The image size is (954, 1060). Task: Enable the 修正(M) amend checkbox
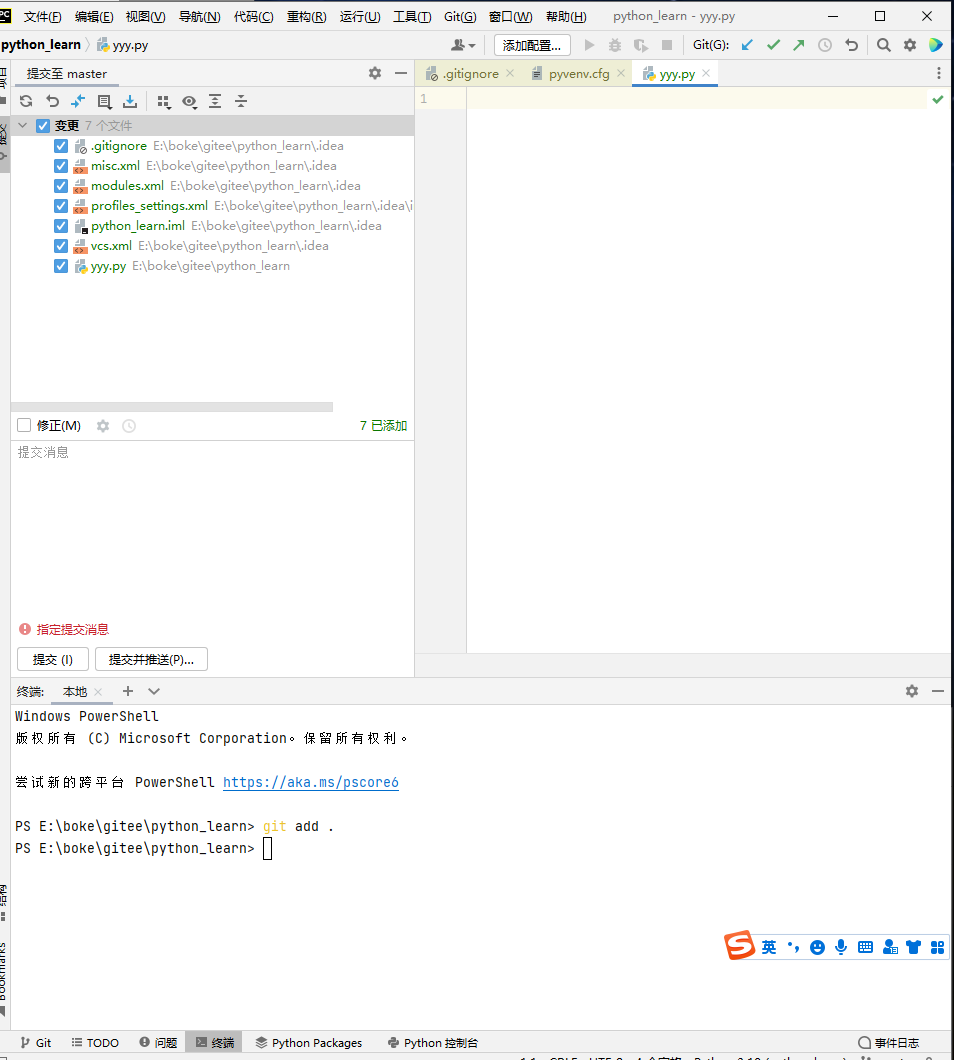24,425
